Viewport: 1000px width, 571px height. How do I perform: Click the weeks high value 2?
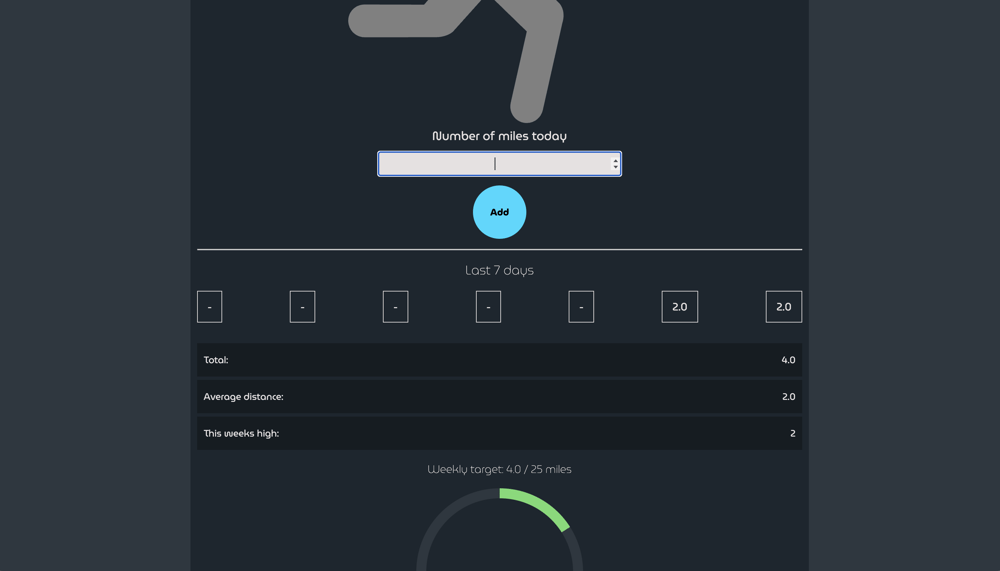click(x=793, y=433)
